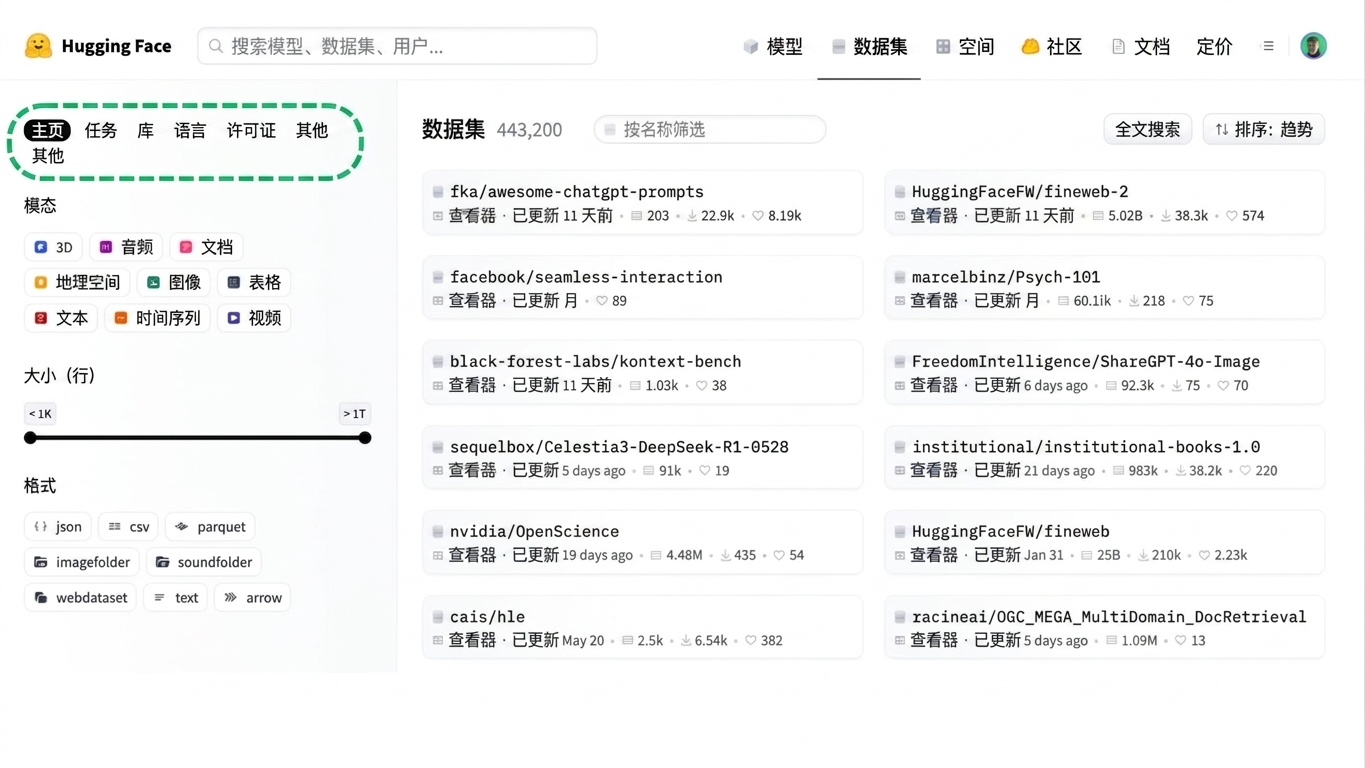The image size is (1365, 768).
Task: Open the institutional/institutional-books-1.0 dataset
Action: pyautogui.click(x=1086, y=447)
